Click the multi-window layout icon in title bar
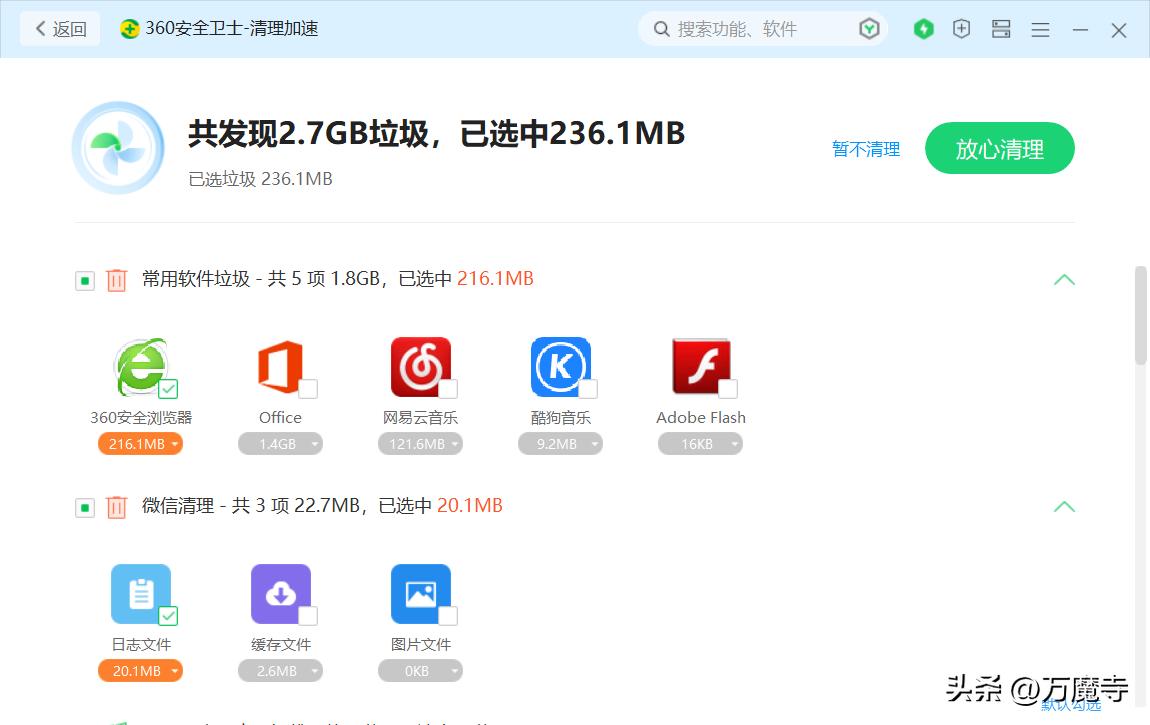Viewport: 1150px width, 725px height. [x=1001, y=29]
